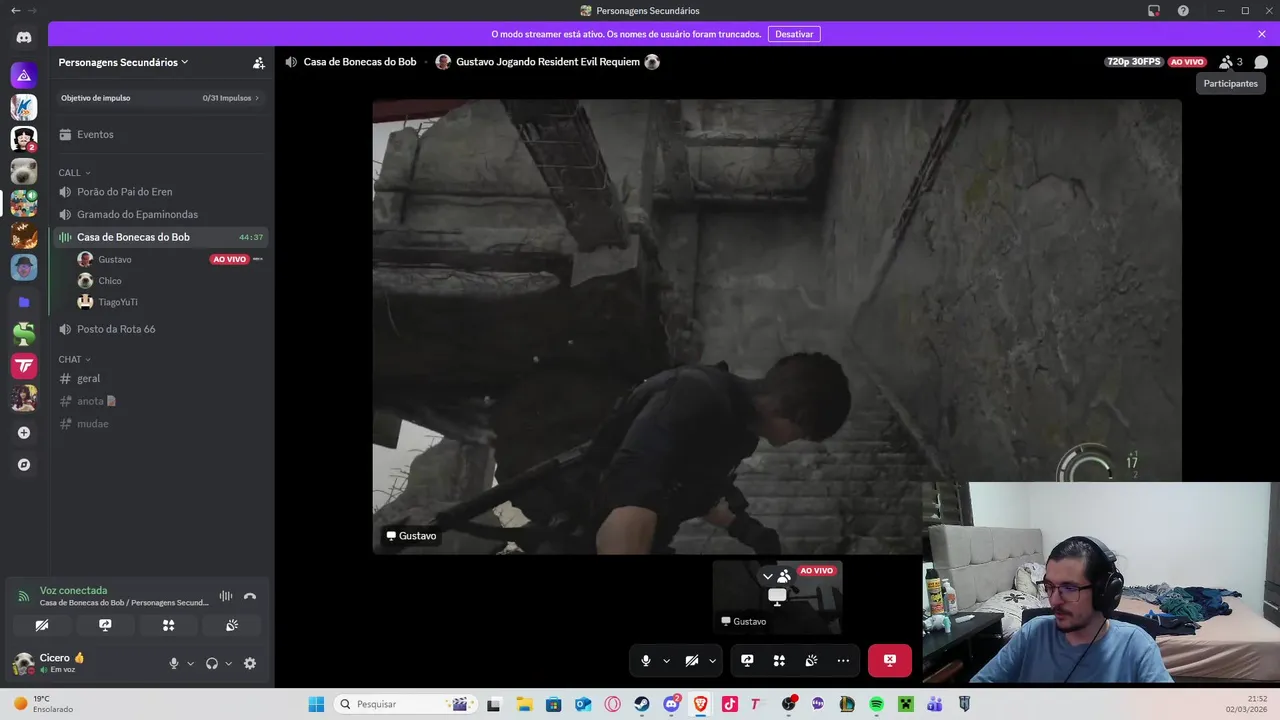The height and width of the screenshot is (720, 1280).
Task: Open microphone options arrow in control bar
Action: 666,661
